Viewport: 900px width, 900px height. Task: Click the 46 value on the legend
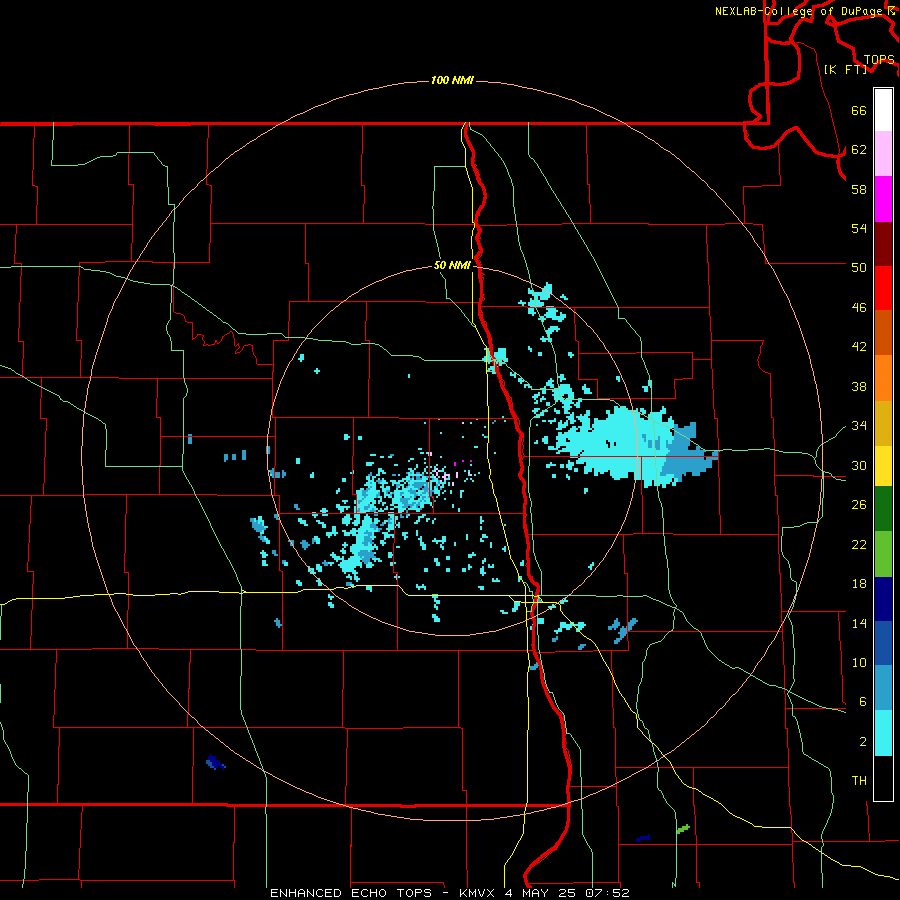click(x=859, y=308)
